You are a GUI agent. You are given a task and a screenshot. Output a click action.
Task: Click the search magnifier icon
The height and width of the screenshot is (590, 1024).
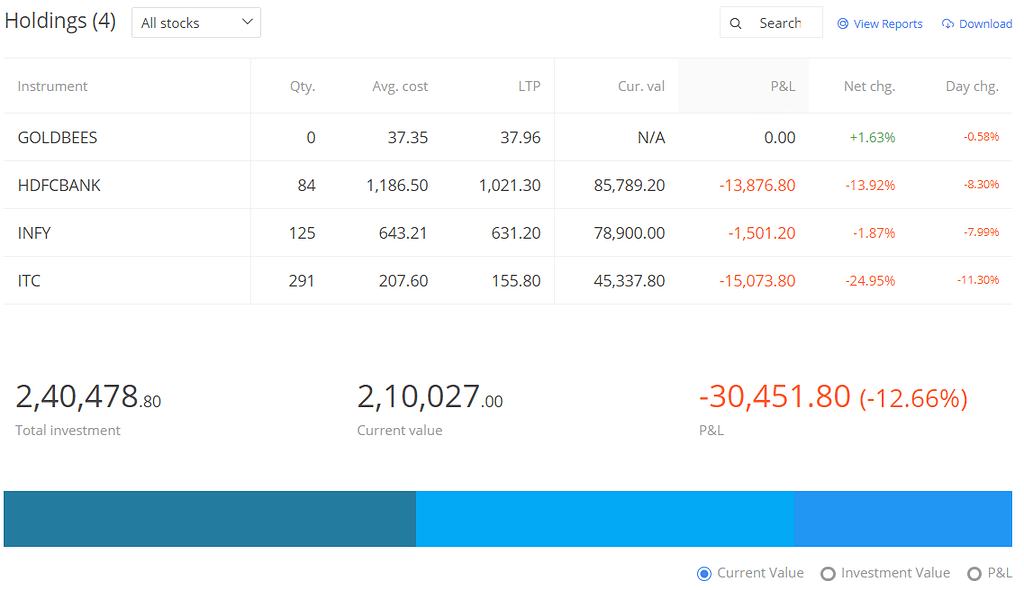click(736, 23)
